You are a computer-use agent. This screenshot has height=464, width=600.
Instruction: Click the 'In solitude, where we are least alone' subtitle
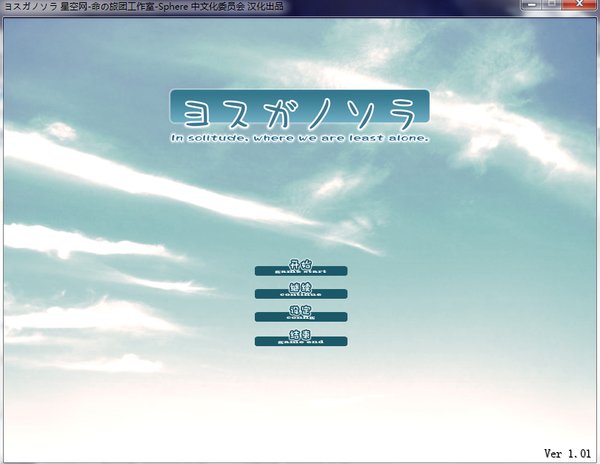click(299, 138)
